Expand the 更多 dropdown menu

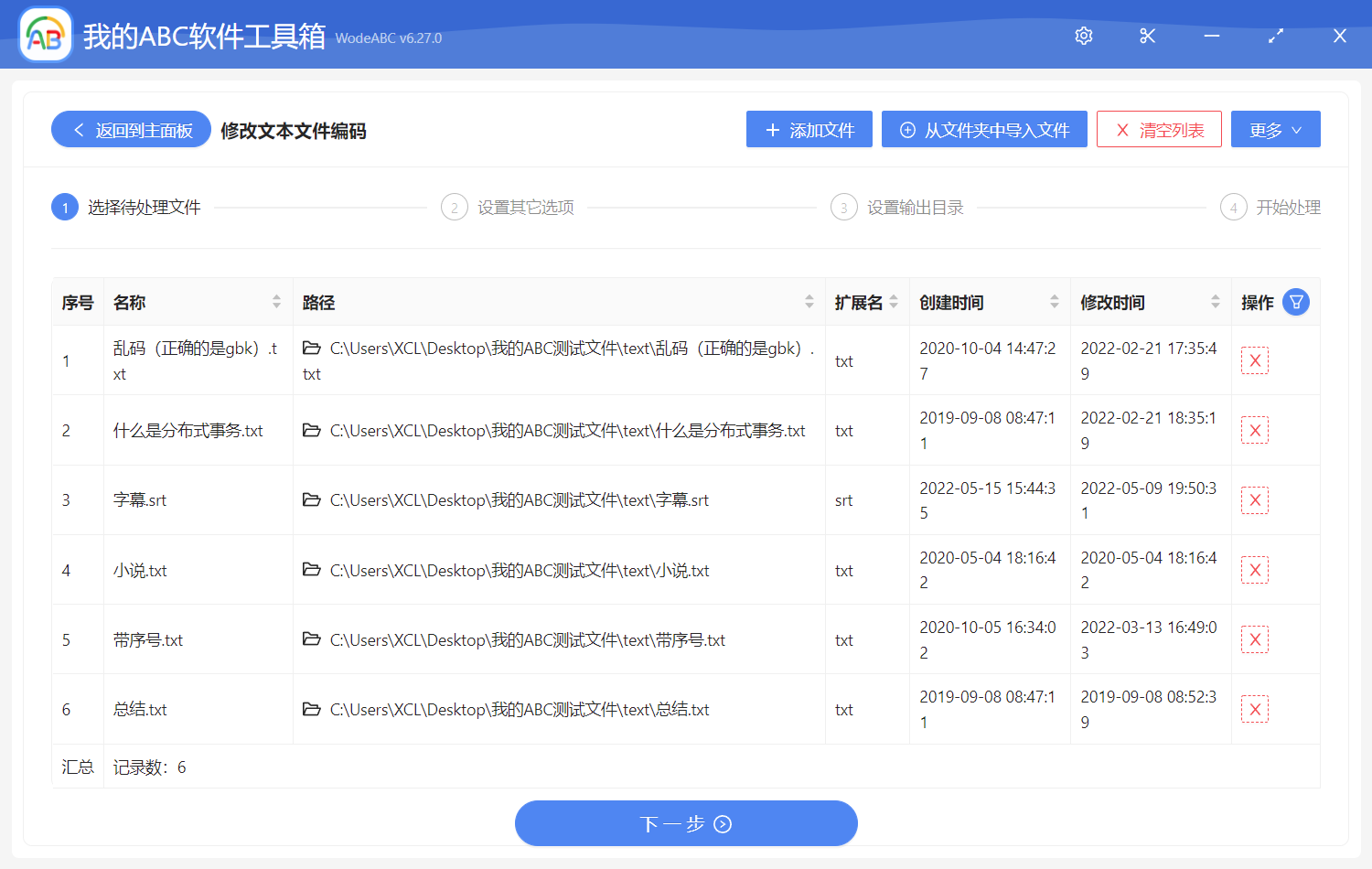tap(1275, 129)
